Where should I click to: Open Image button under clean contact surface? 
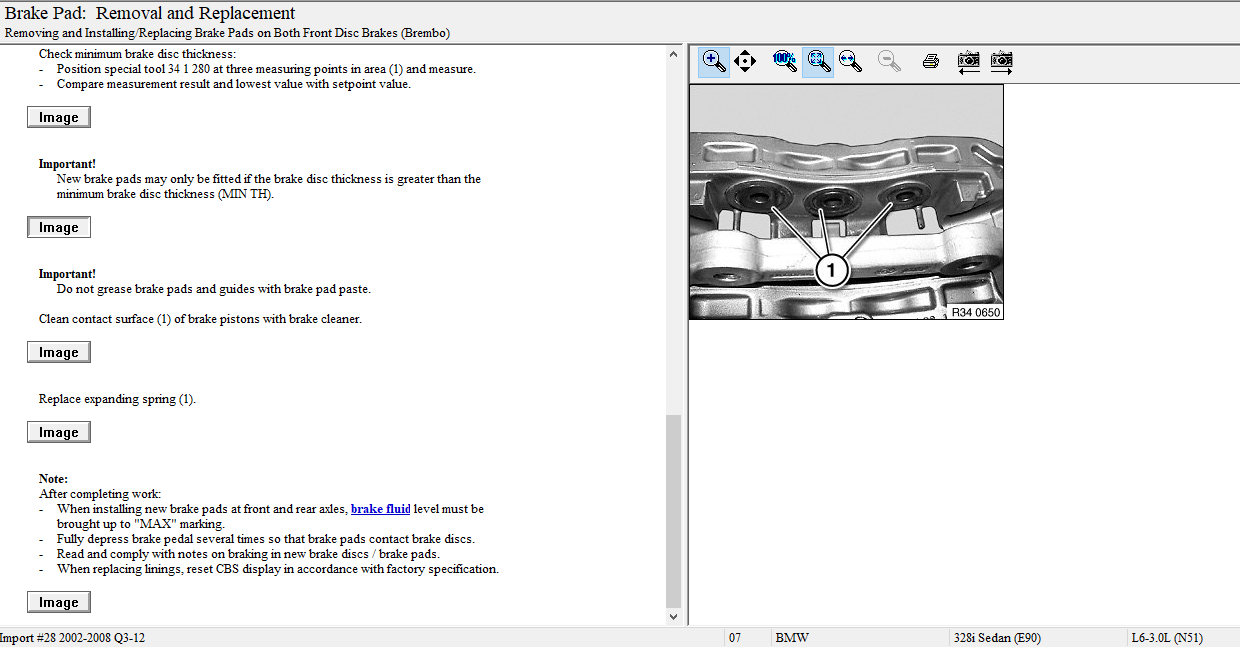point(59,352)
